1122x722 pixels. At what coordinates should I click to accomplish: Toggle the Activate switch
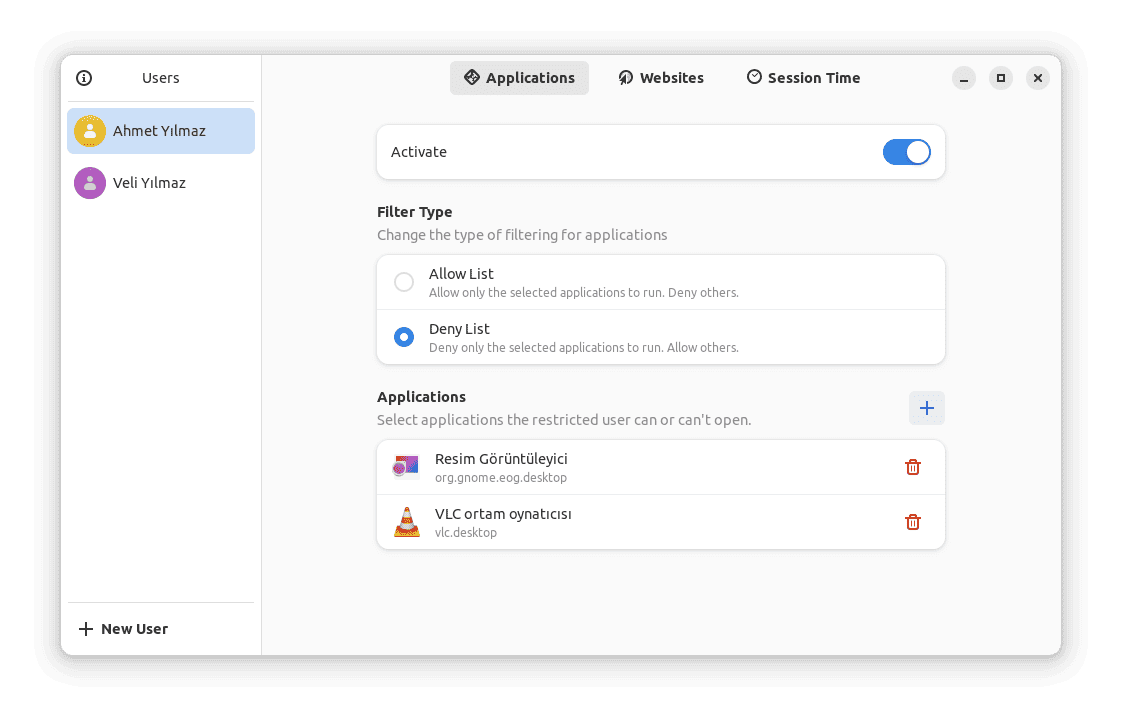click(x=907, y=152)
